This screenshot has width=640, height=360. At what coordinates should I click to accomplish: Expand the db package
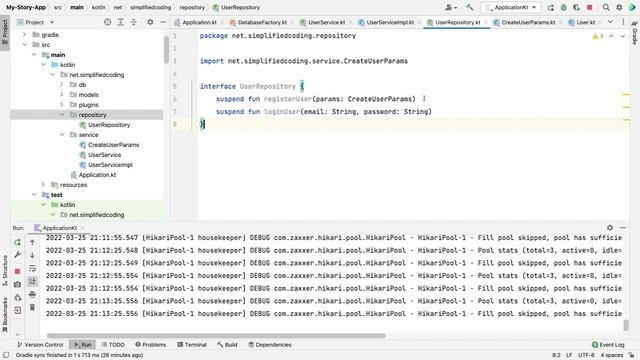(62, 84)
